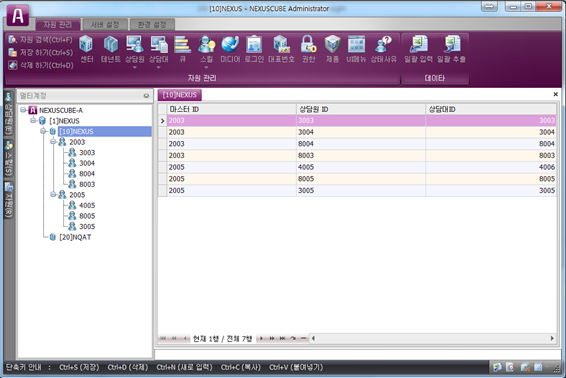
Task: Click the 상담원 agent ribbon icon
Action: coord(135,49)
